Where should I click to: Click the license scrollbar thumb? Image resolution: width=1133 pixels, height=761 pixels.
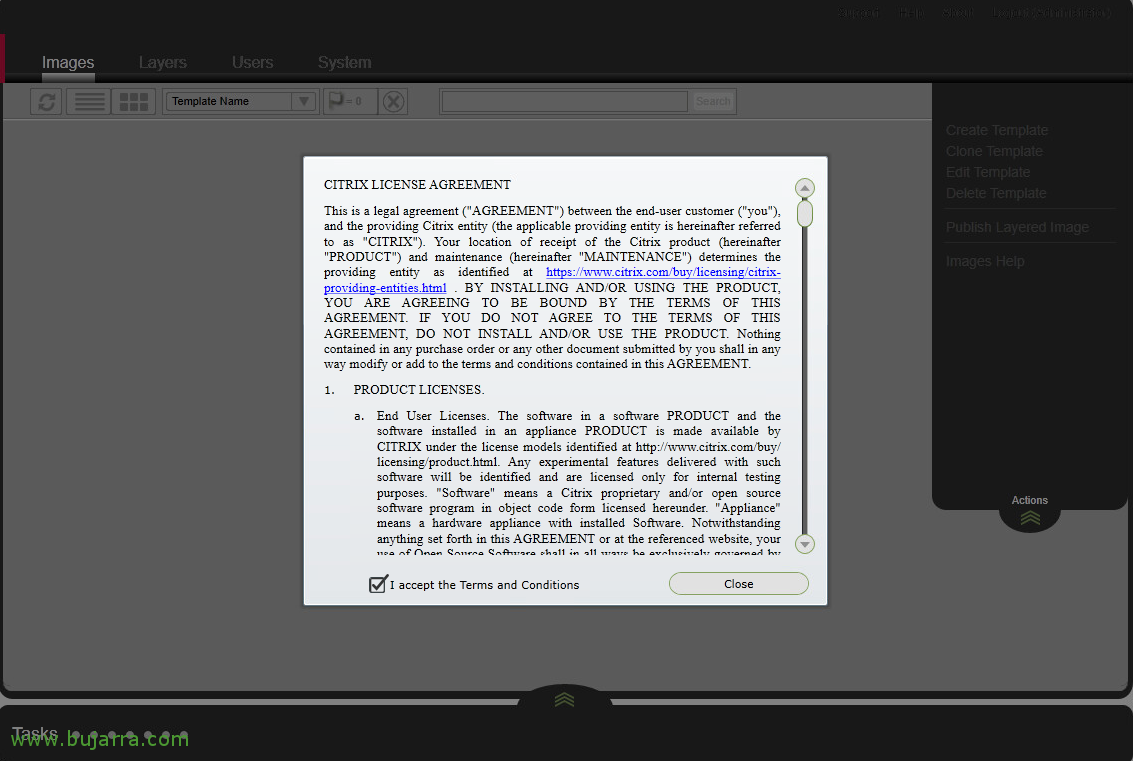click(x=804, y=213)
